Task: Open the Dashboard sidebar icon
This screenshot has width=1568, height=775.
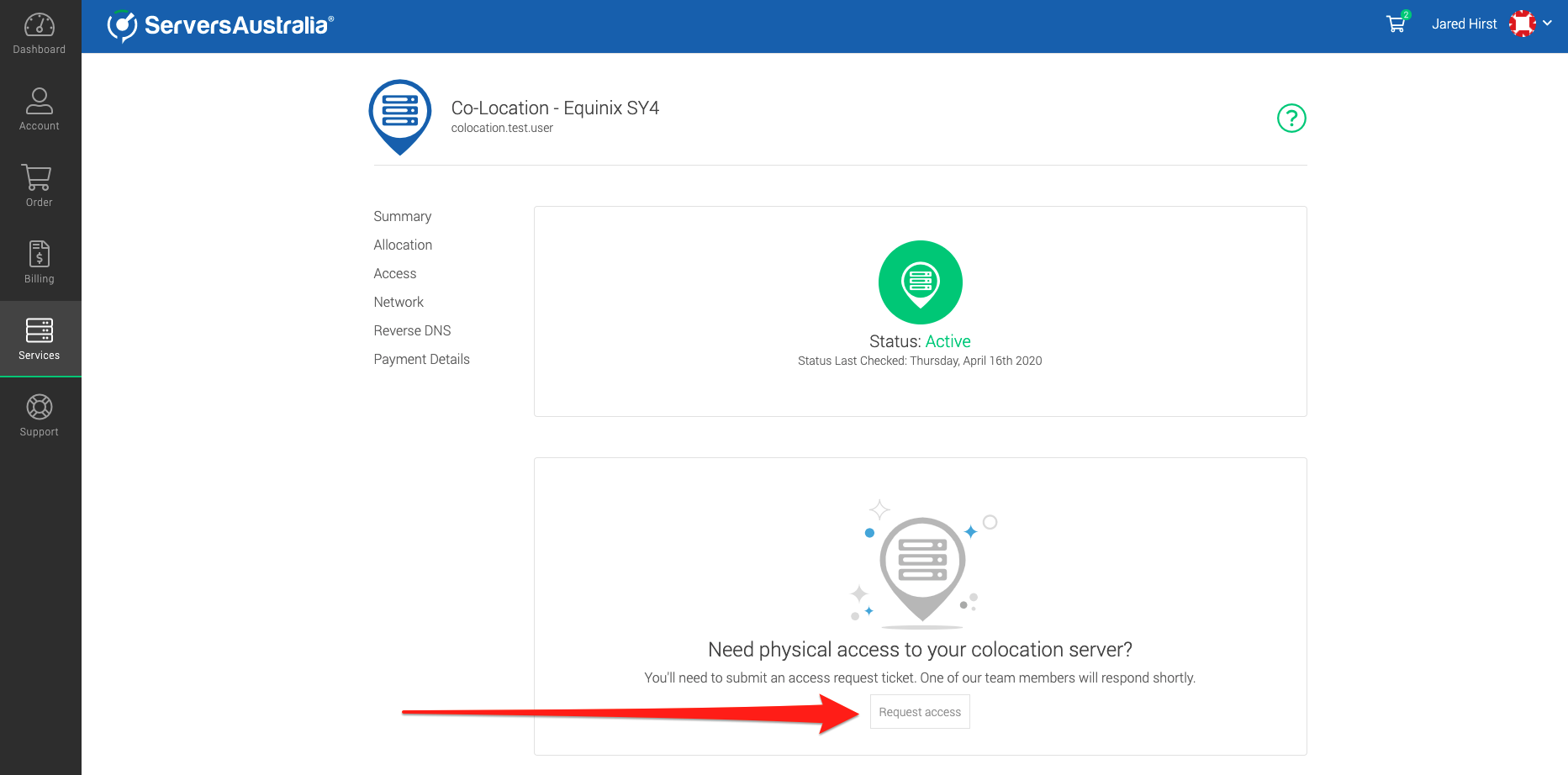Action: [x=40, y=25]
